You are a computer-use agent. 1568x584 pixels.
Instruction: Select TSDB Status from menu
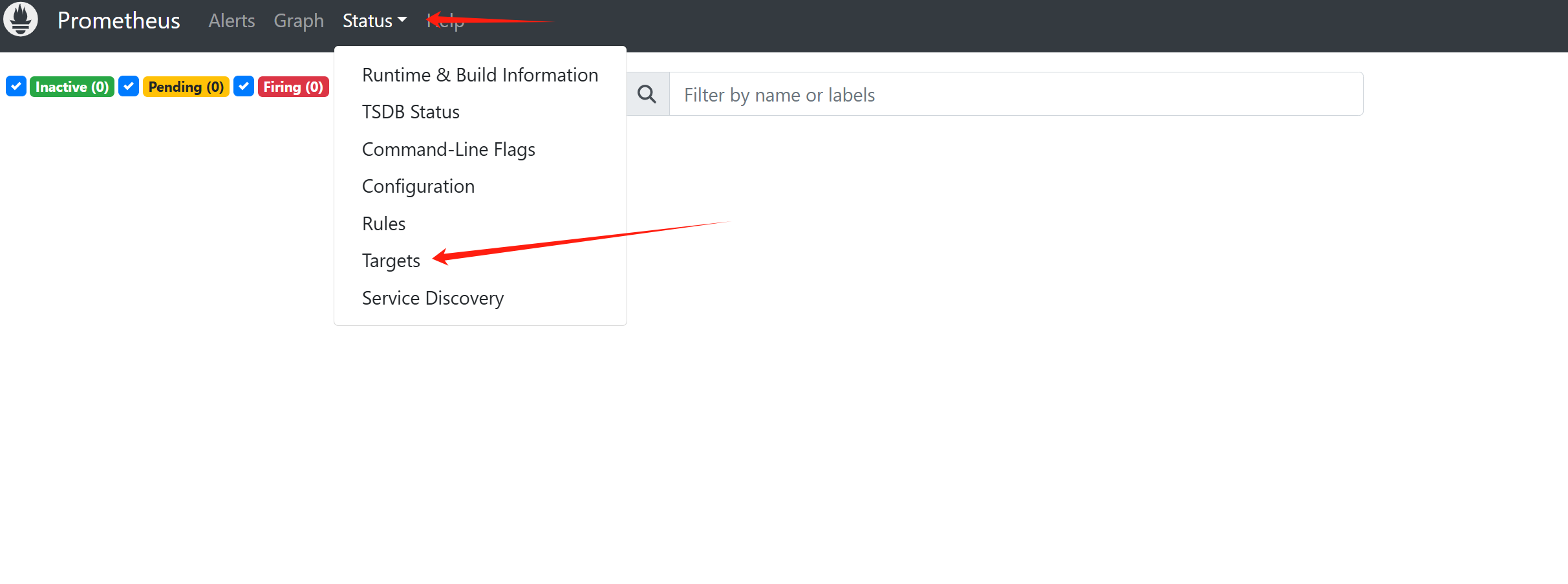coord(411,112)
